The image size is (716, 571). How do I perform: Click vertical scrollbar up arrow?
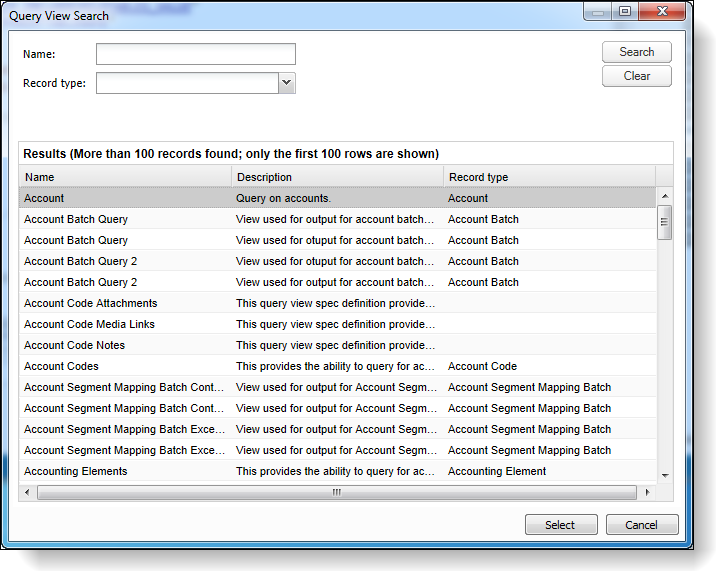665,196
